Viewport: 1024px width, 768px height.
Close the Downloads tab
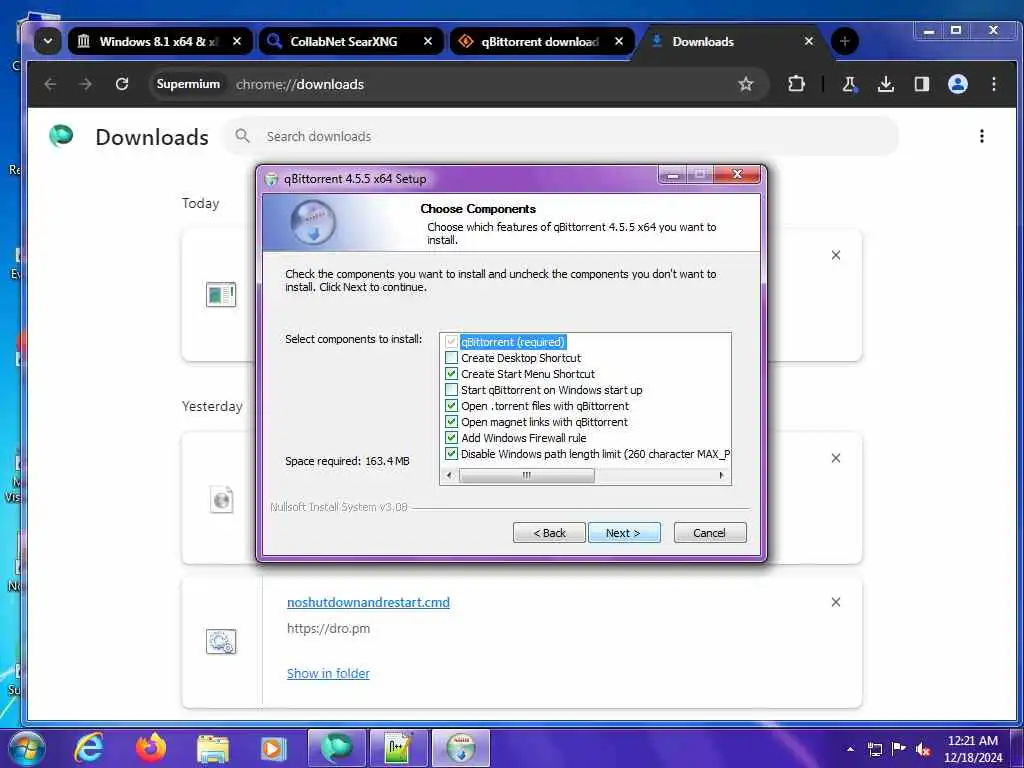pyautogui.click(x=808, y=41)
